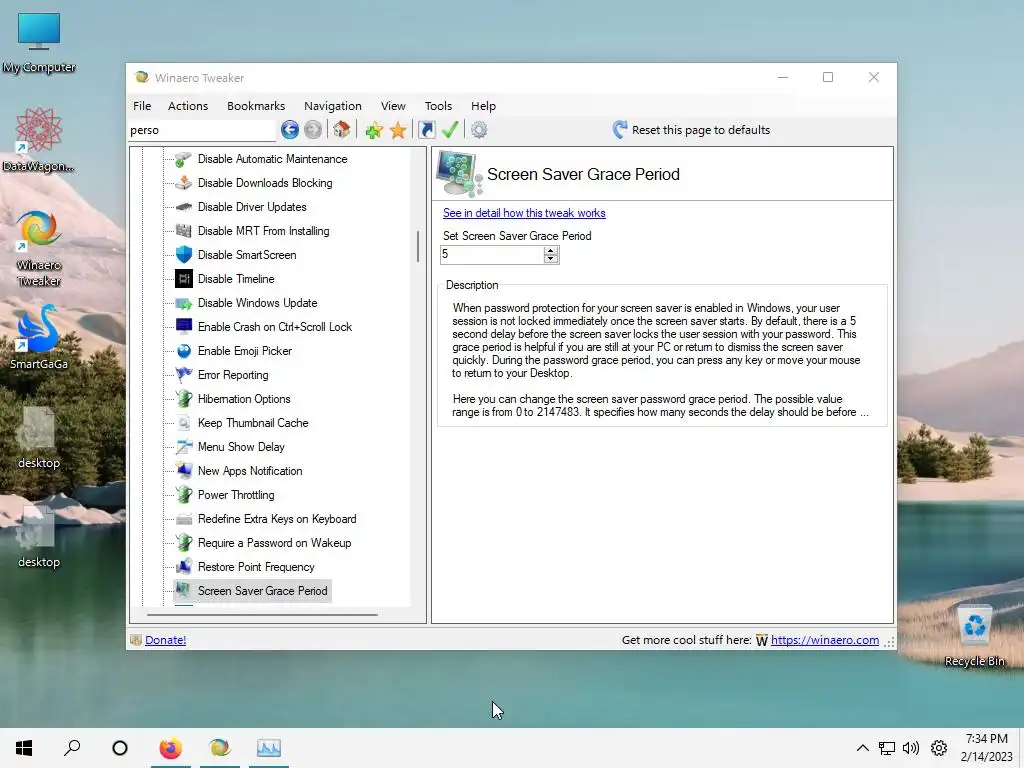Select Disable Driver Updates entry
The width and height of the screenshot is (1024, 768).
[252, 207]
